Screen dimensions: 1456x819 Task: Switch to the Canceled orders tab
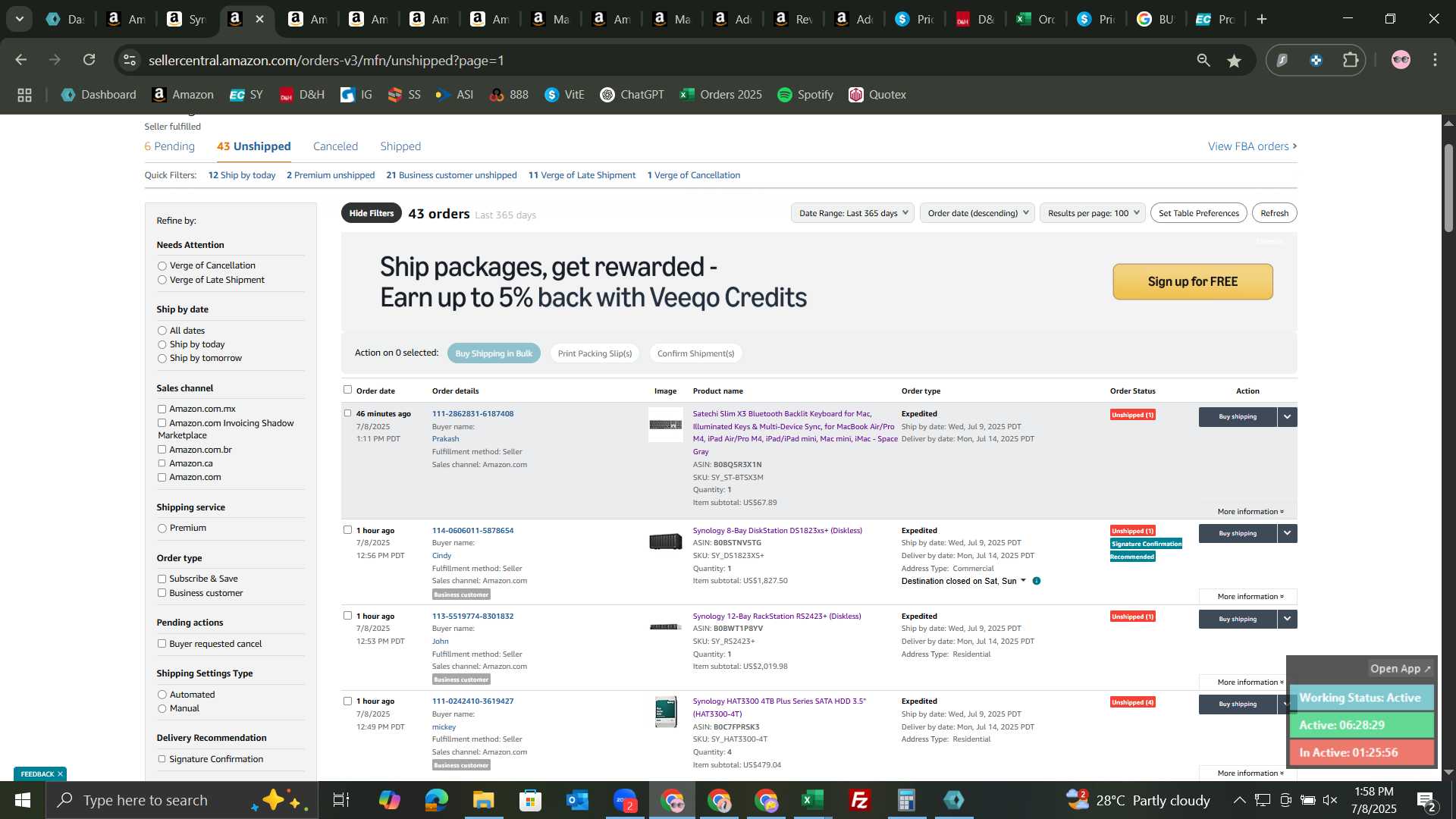(x=335, y=146)
